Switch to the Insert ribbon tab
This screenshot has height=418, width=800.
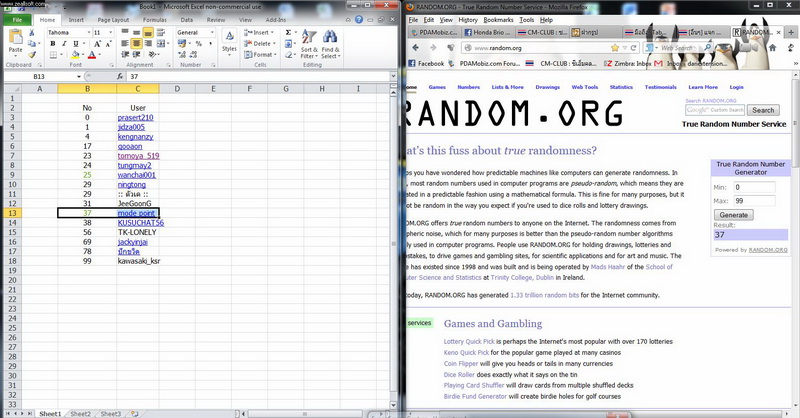click(x=76, y=20)
